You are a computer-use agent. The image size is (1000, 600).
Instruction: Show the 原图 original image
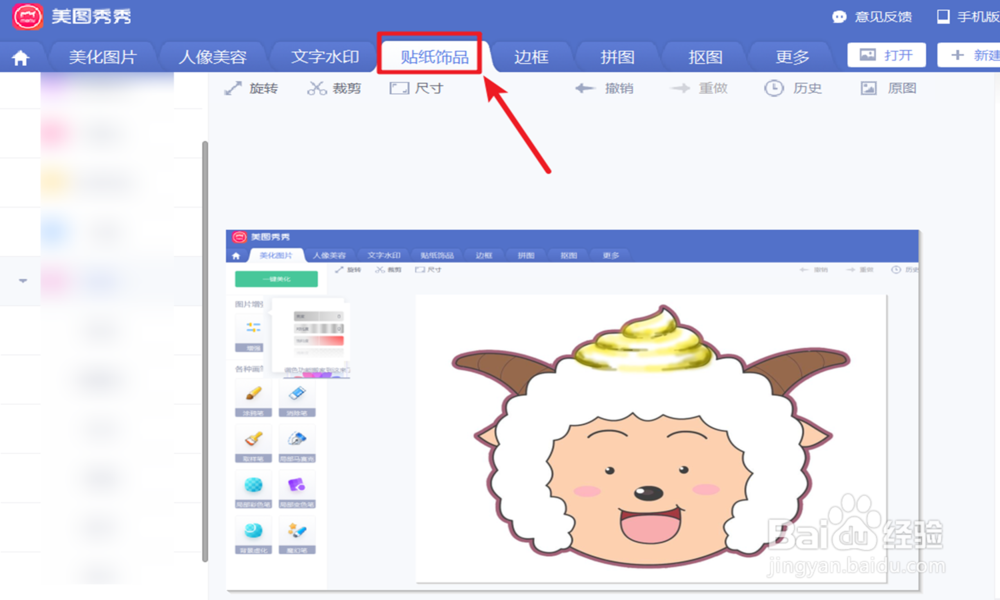coord(888,89)
